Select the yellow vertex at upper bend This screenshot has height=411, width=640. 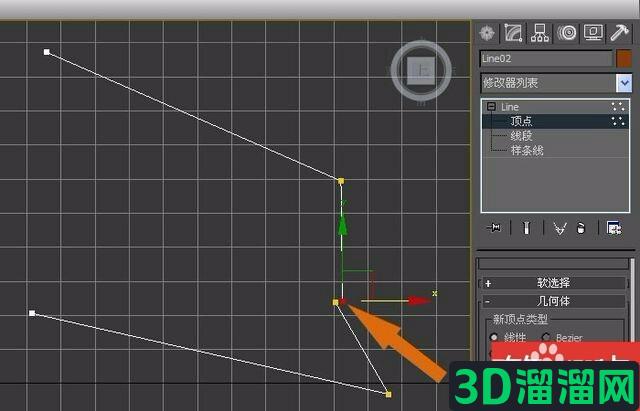point(341,181)
